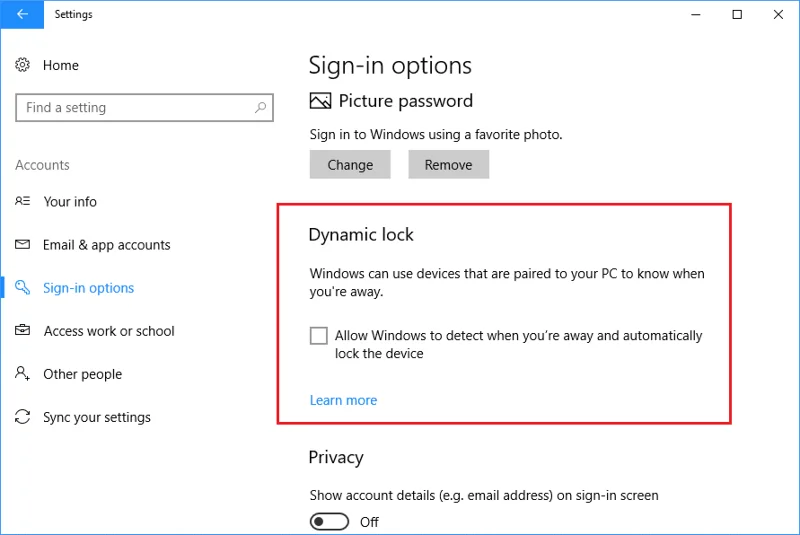Viewport: 800px width, 535px height.
Task: Go to Other people settings
Action: [83, 374]
